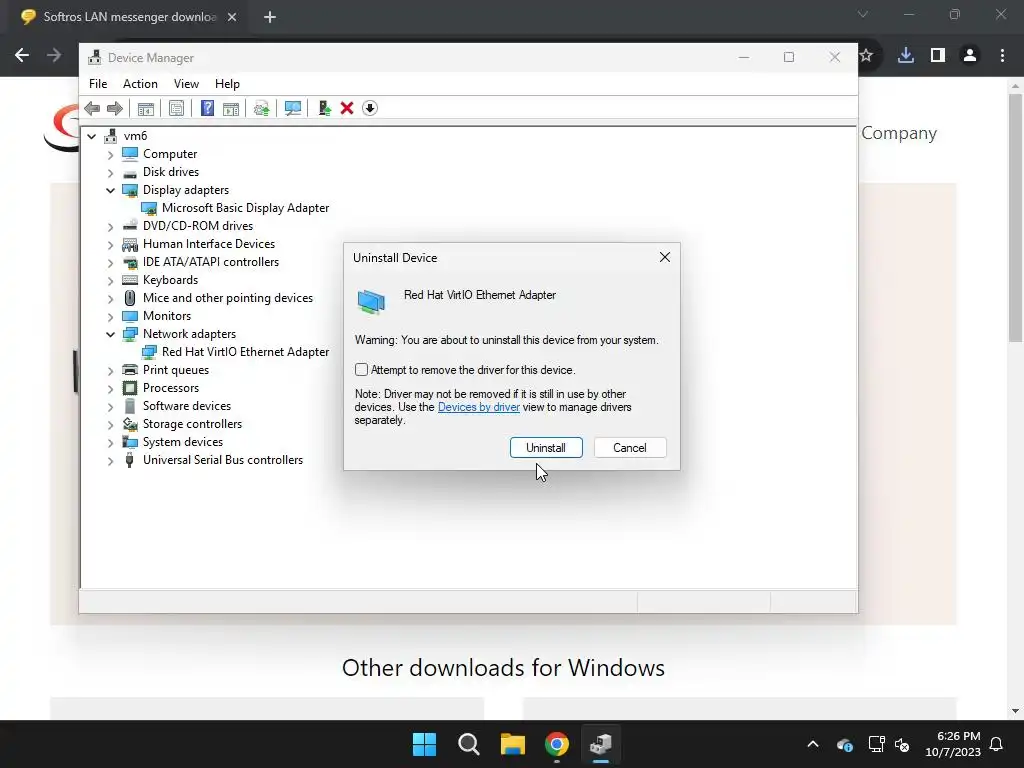This screenshot has width=1024, height=768.
Task: Follow the 'Devices by driver' link
Action: 479,408
